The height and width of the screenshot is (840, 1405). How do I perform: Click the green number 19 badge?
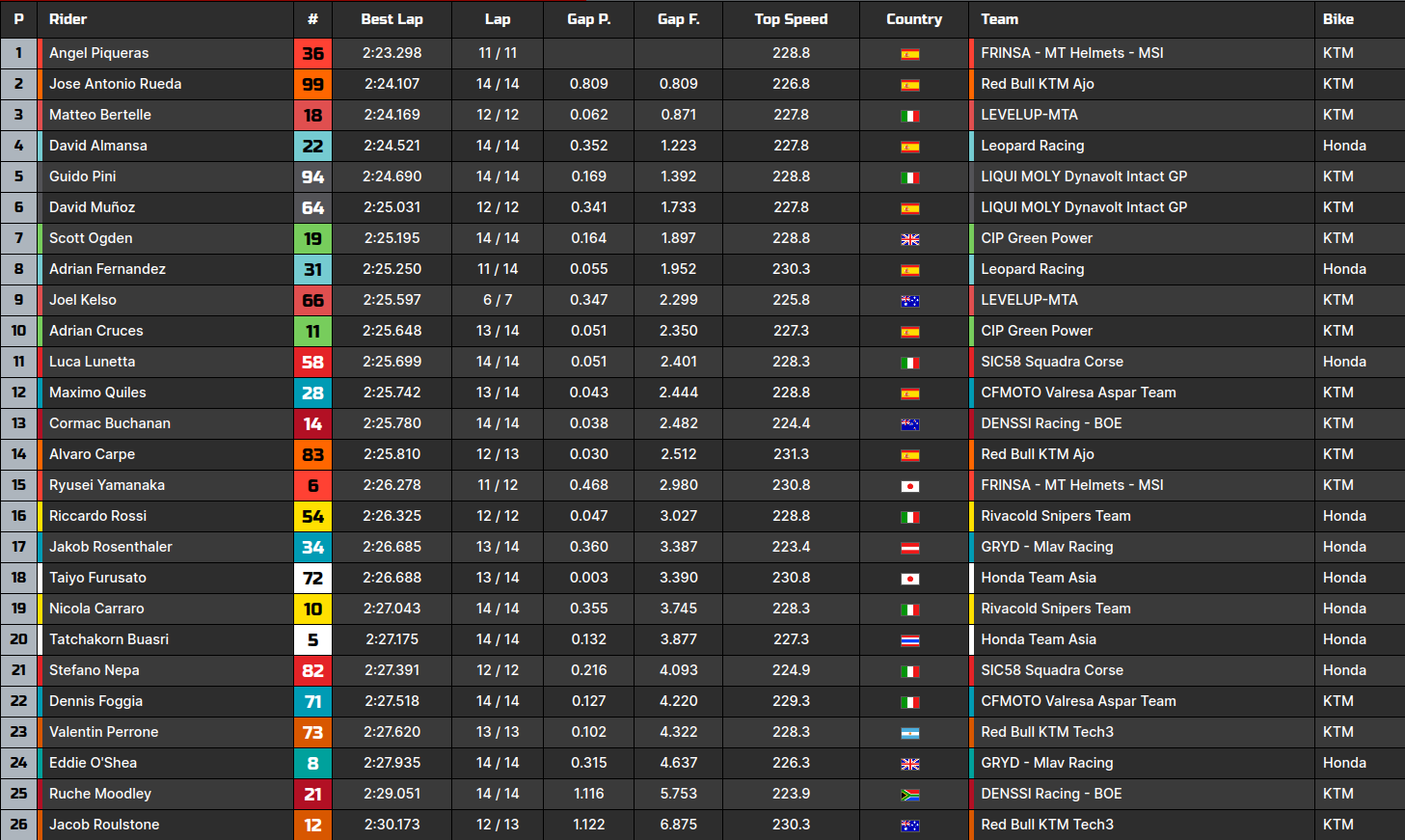coord(312,239)
